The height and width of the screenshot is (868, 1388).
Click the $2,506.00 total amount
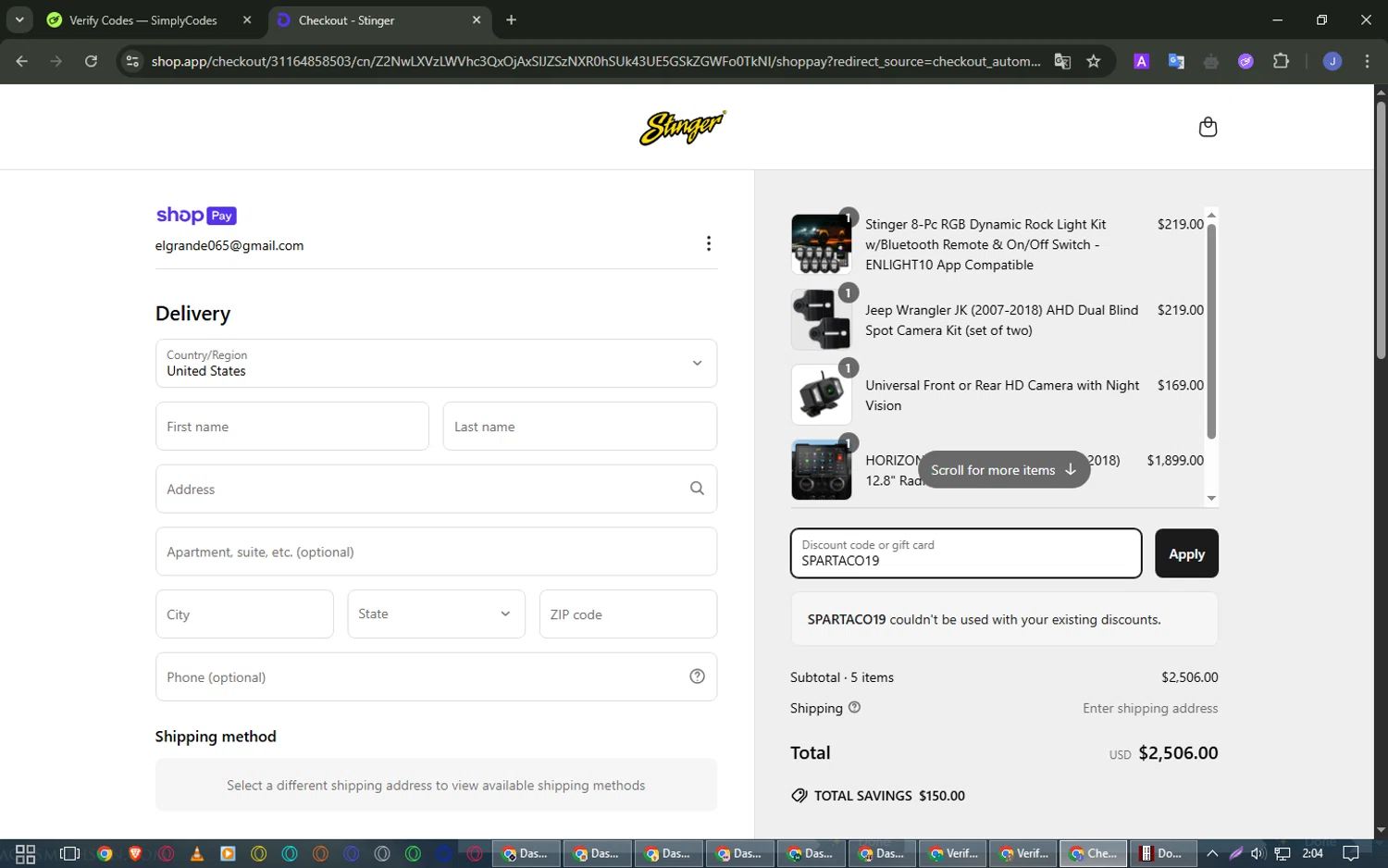pyautogui.click(x=1178, y=752)
